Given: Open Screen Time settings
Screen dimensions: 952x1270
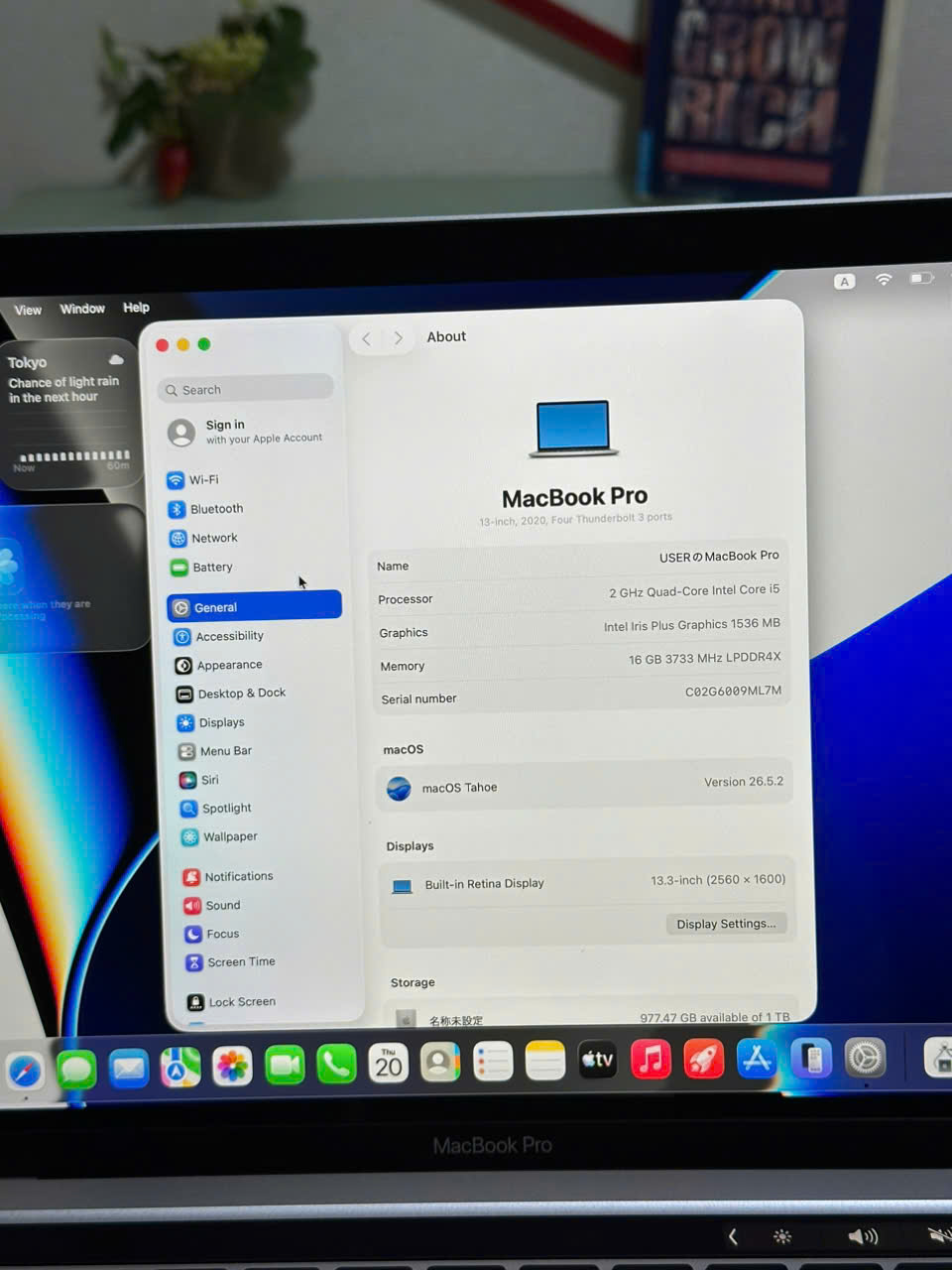Looking at the screenshot, I should 231,961.
